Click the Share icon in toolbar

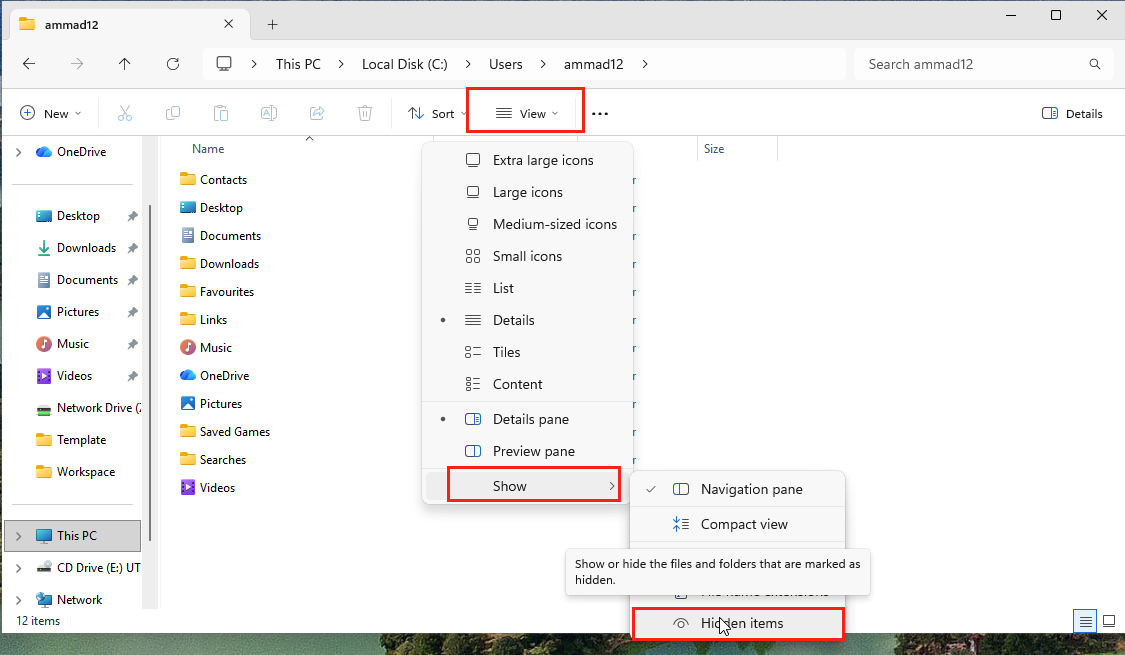[317, 113]
